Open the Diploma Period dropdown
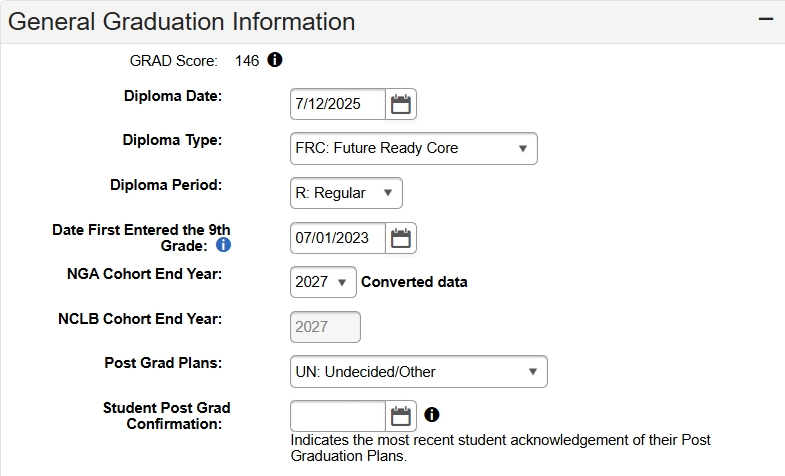 346,193
